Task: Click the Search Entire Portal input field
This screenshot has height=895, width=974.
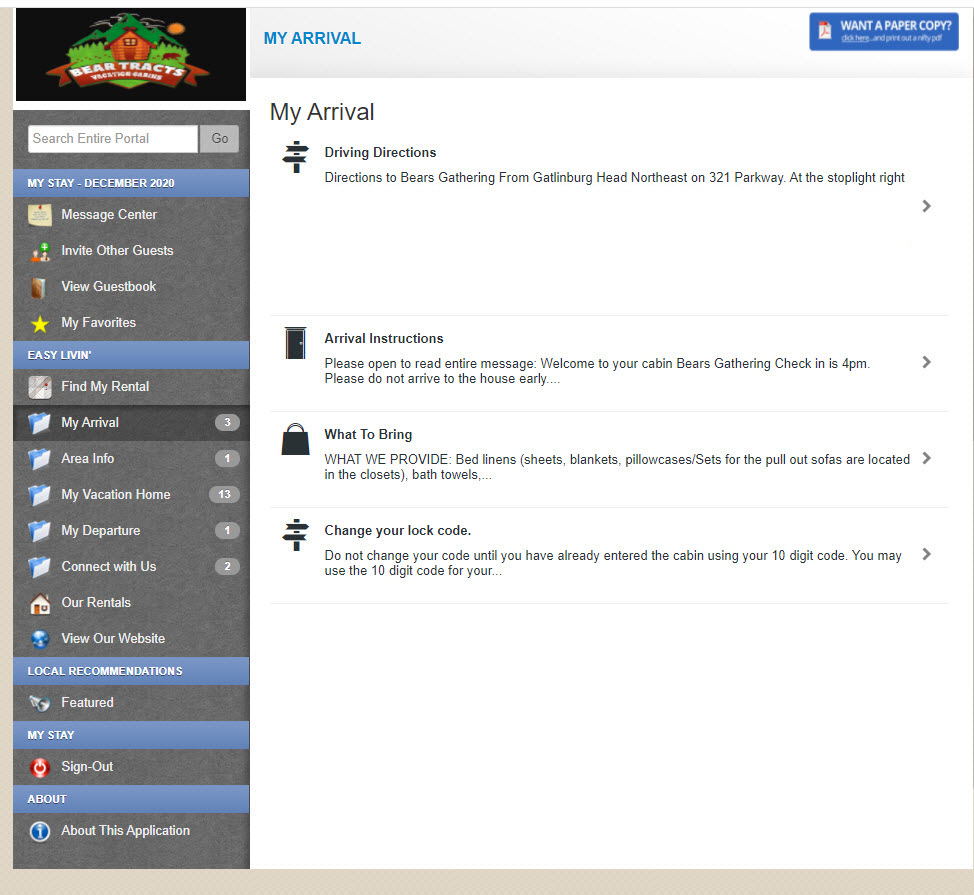Action: (x=112, y=139)
